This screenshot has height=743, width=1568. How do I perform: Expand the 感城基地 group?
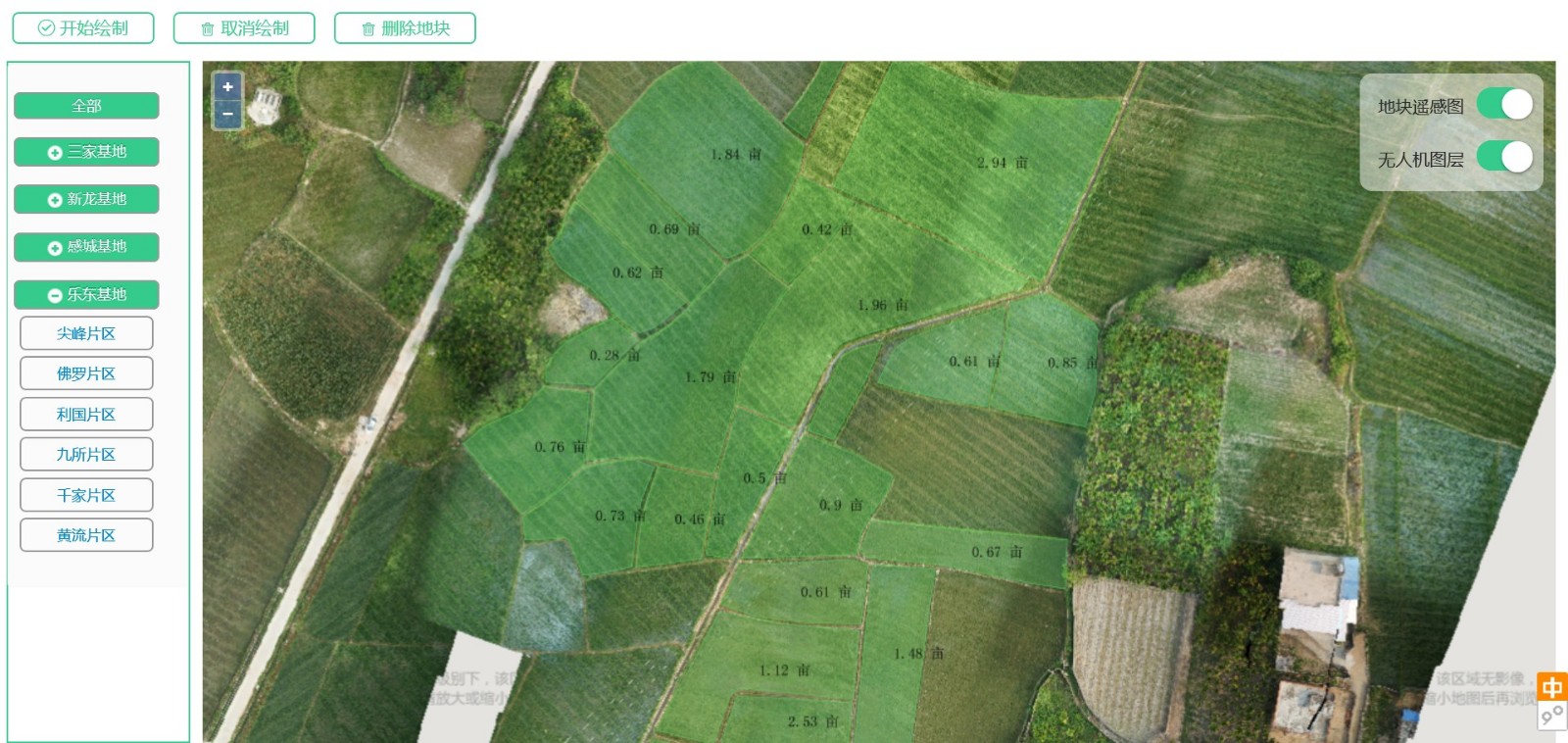point(86,247)
